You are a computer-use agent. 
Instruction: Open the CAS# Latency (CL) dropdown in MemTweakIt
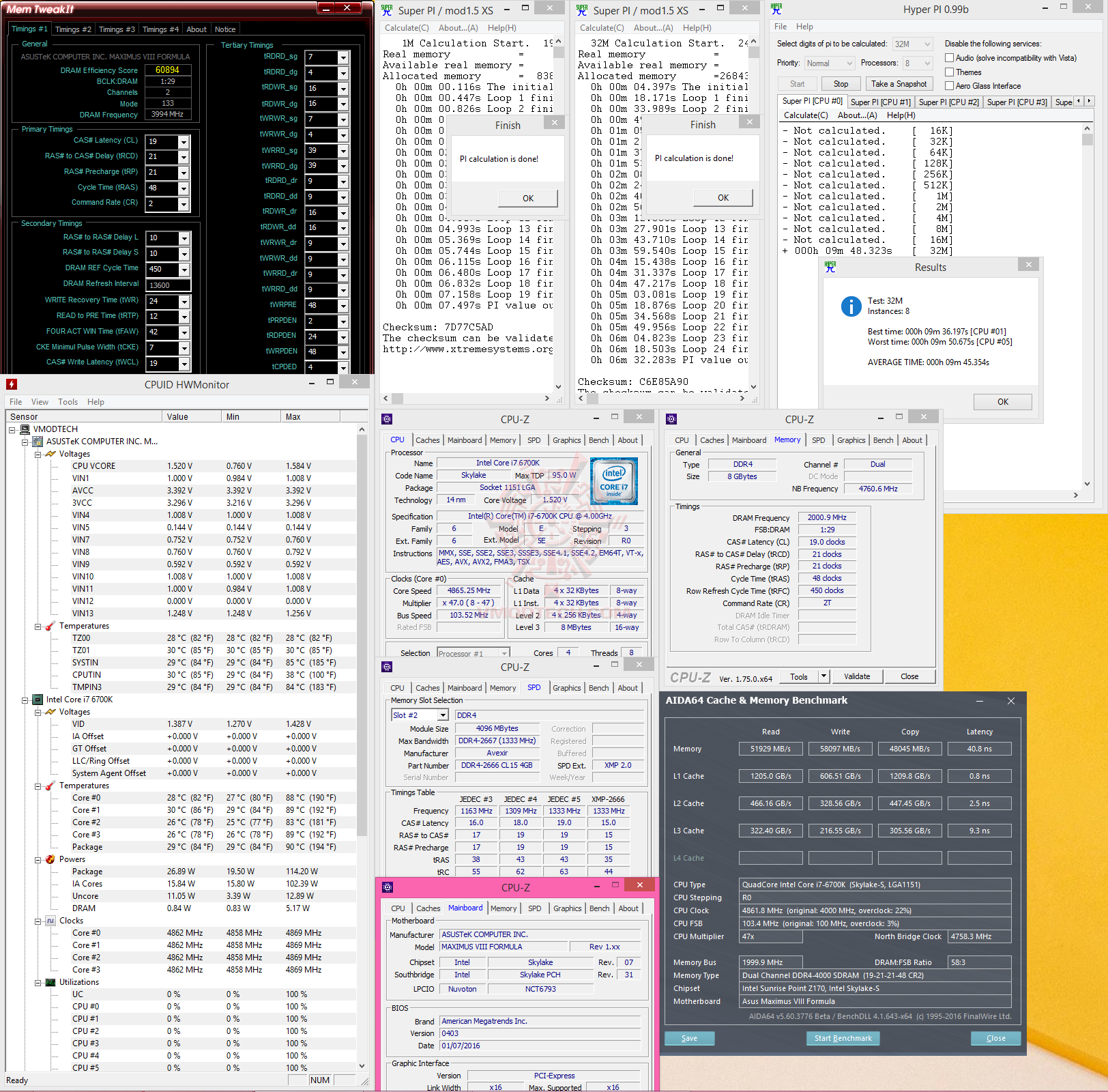(184, 142)
